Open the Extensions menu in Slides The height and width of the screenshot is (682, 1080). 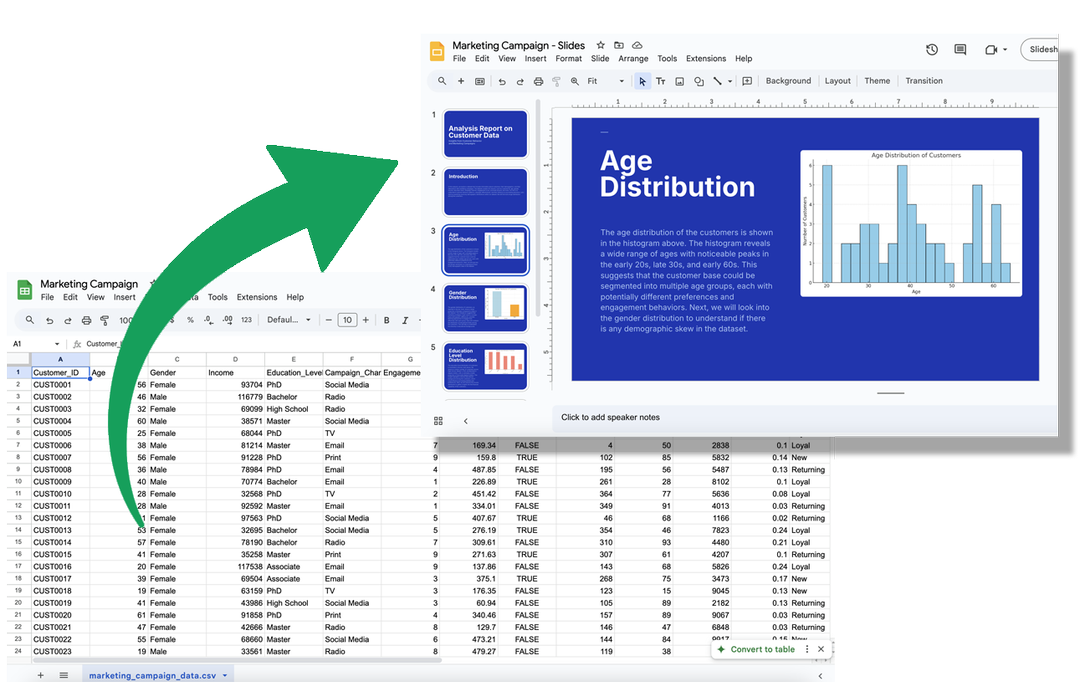pos(706,58)
